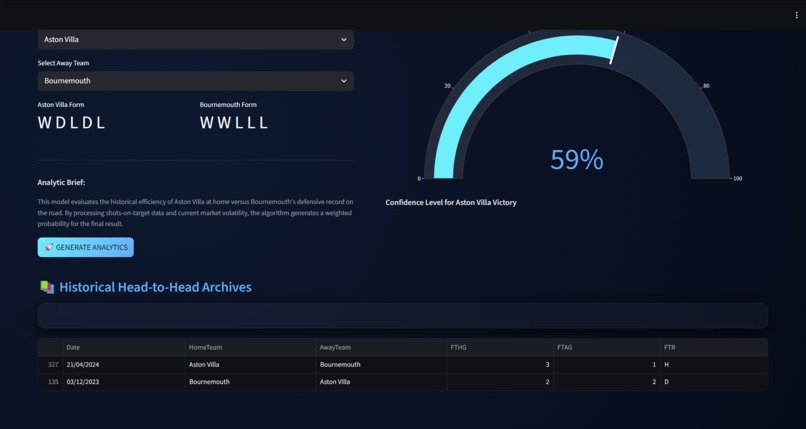806x429 pixels.
Task: Sort table by AwayTeam column header
Action: point(381,347)
